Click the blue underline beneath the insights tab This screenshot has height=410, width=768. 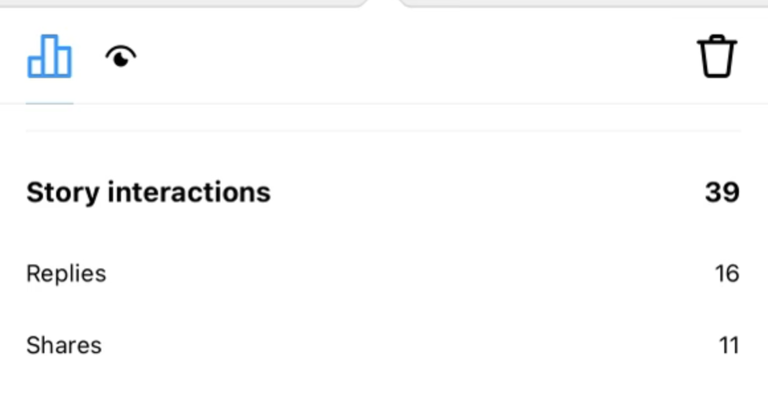49,103
